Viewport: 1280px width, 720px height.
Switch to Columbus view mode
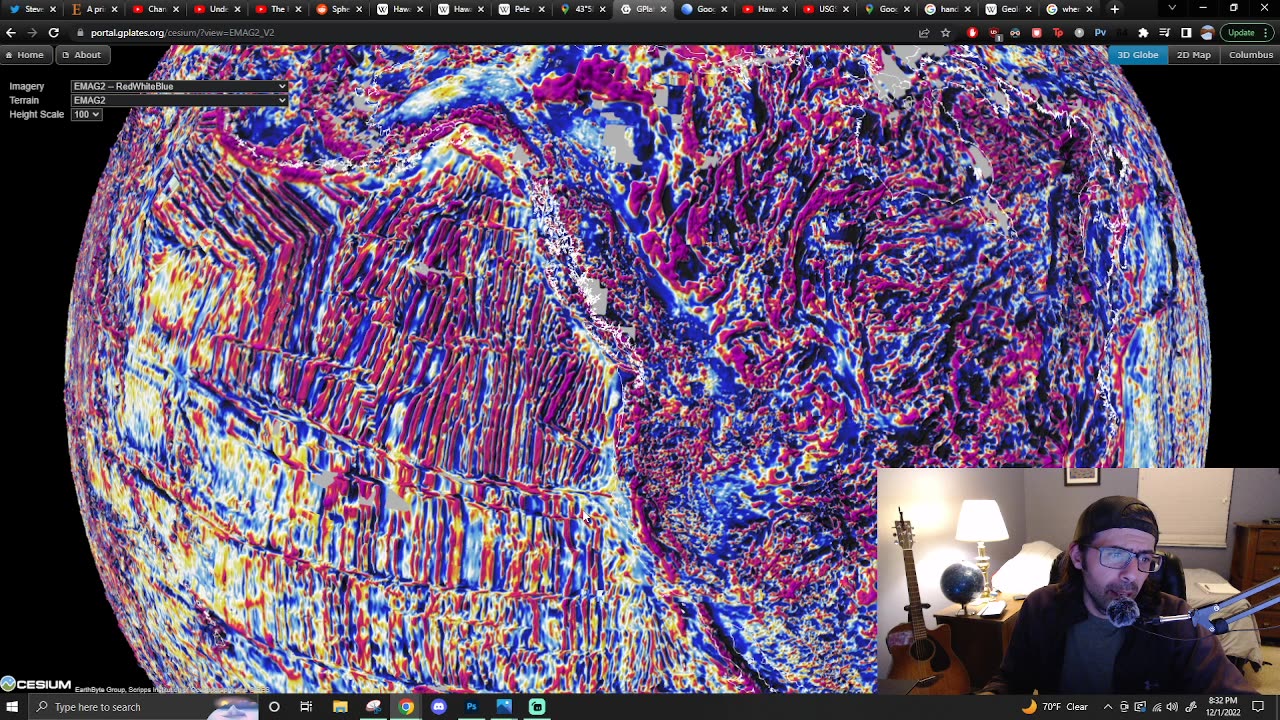coord(1250,55)
